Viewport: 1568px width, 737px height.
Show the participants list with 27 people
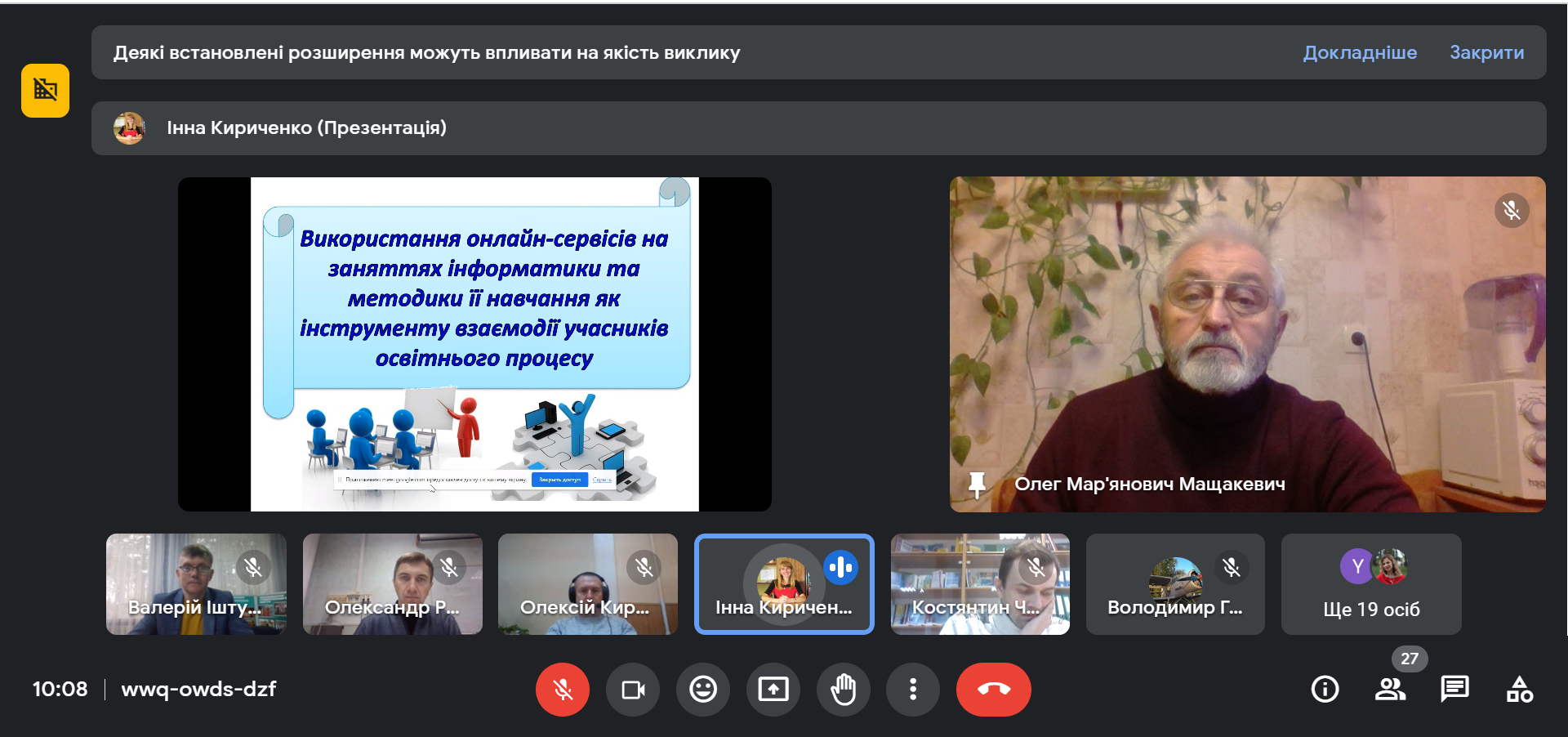coord(1390,690)
